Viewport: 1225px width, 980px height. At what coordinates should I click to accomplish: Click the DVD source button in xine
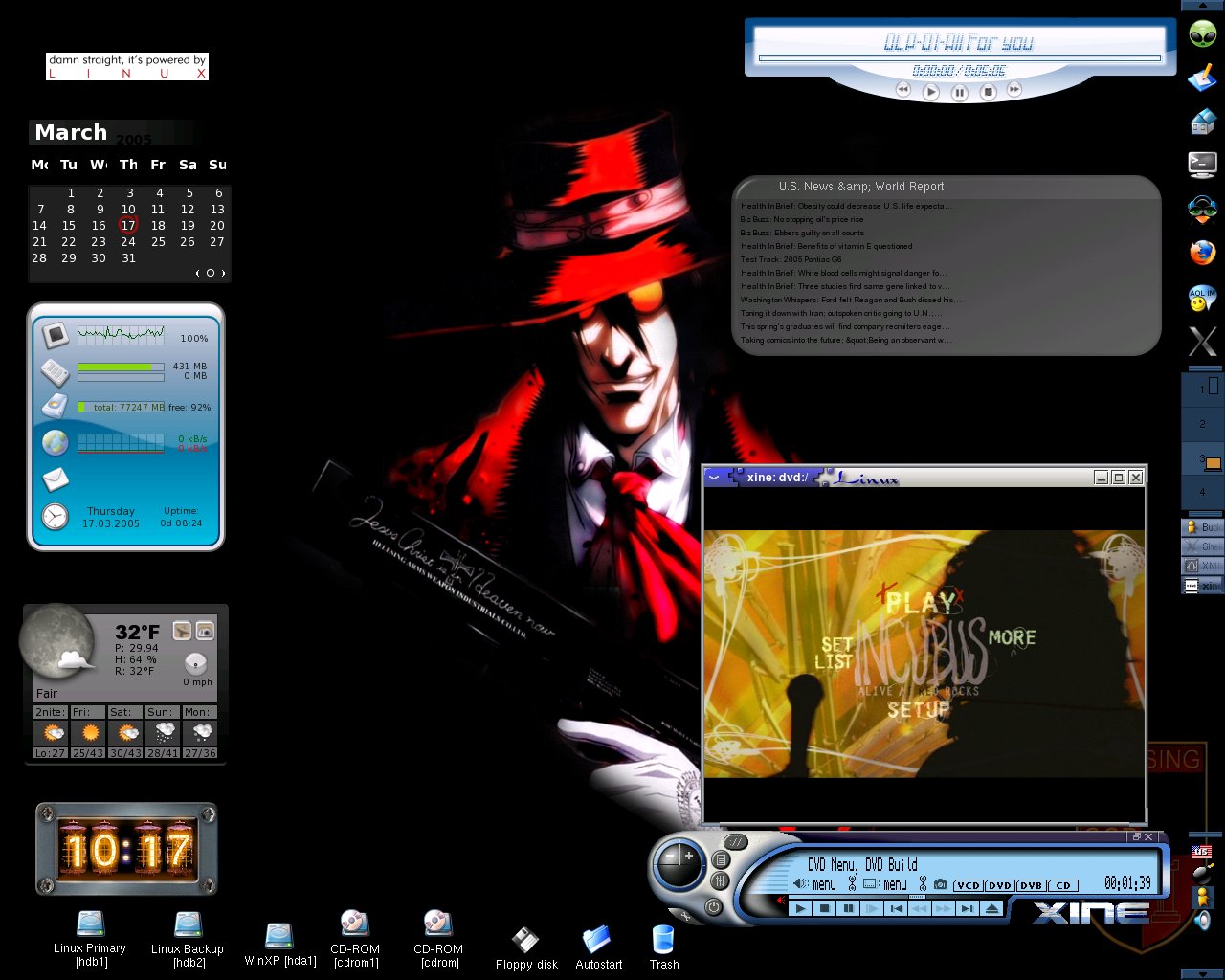click(x=999, y=885)
